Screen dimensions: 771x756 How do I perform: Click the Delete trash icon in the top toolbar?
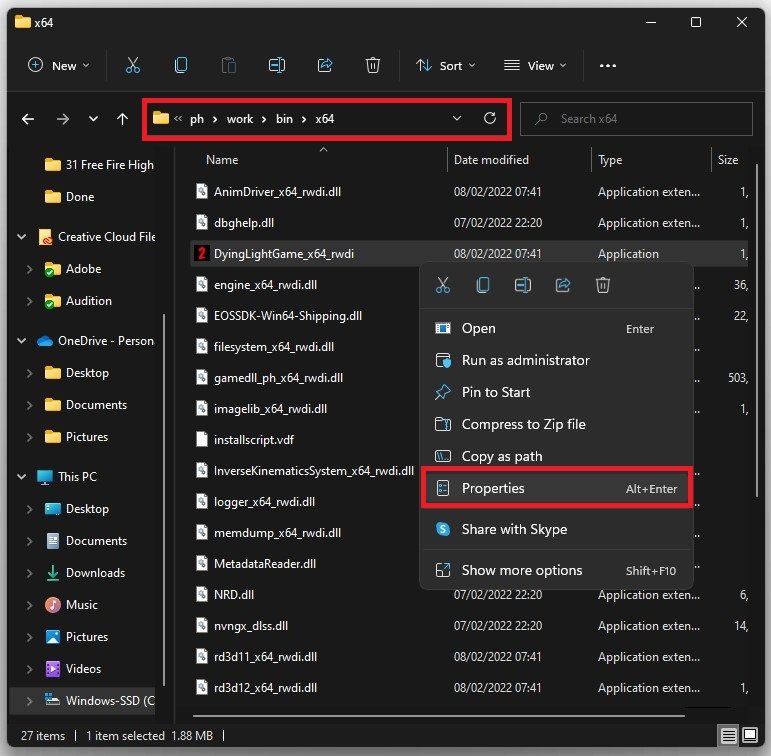point(373,65)
